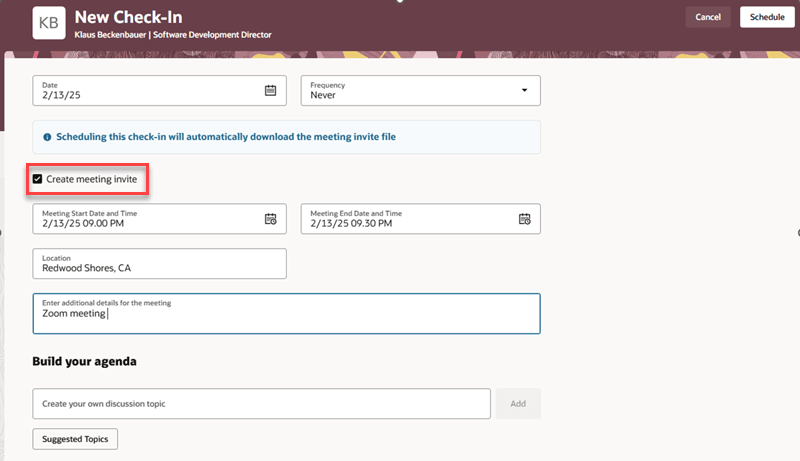Open Suggested Topics
The width and height of the screenshot is (800, 461).
tap(75, 439)
